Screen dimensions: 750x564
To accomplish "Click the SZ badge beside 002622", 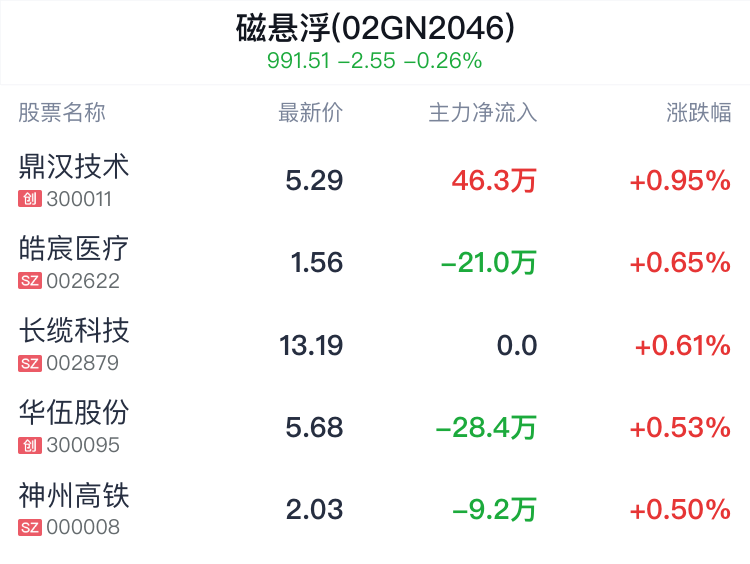I will pyautogui.click(x=30, y=281).
